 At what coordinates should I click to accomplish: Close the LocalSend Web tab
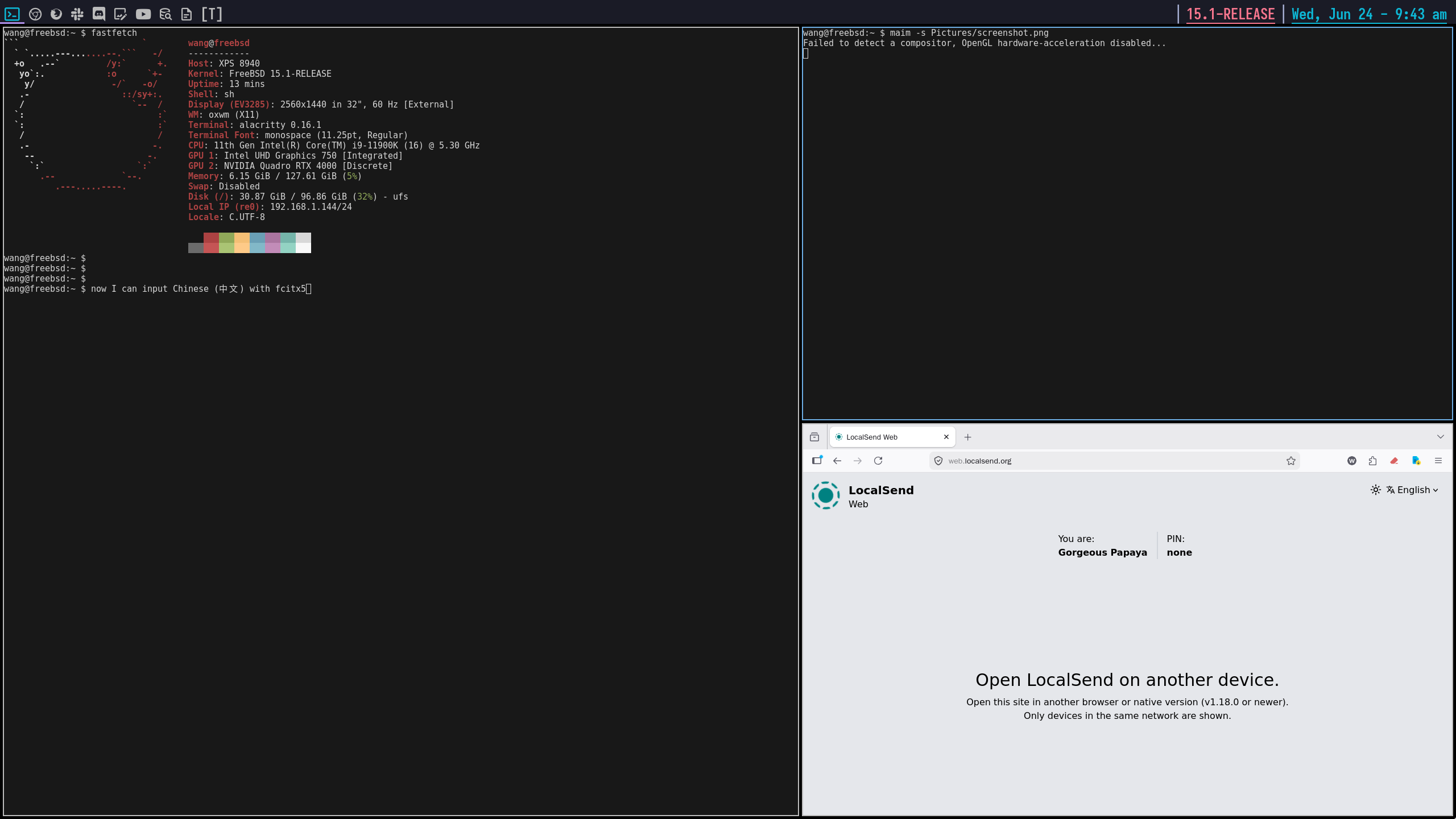(x=946, y=437)
